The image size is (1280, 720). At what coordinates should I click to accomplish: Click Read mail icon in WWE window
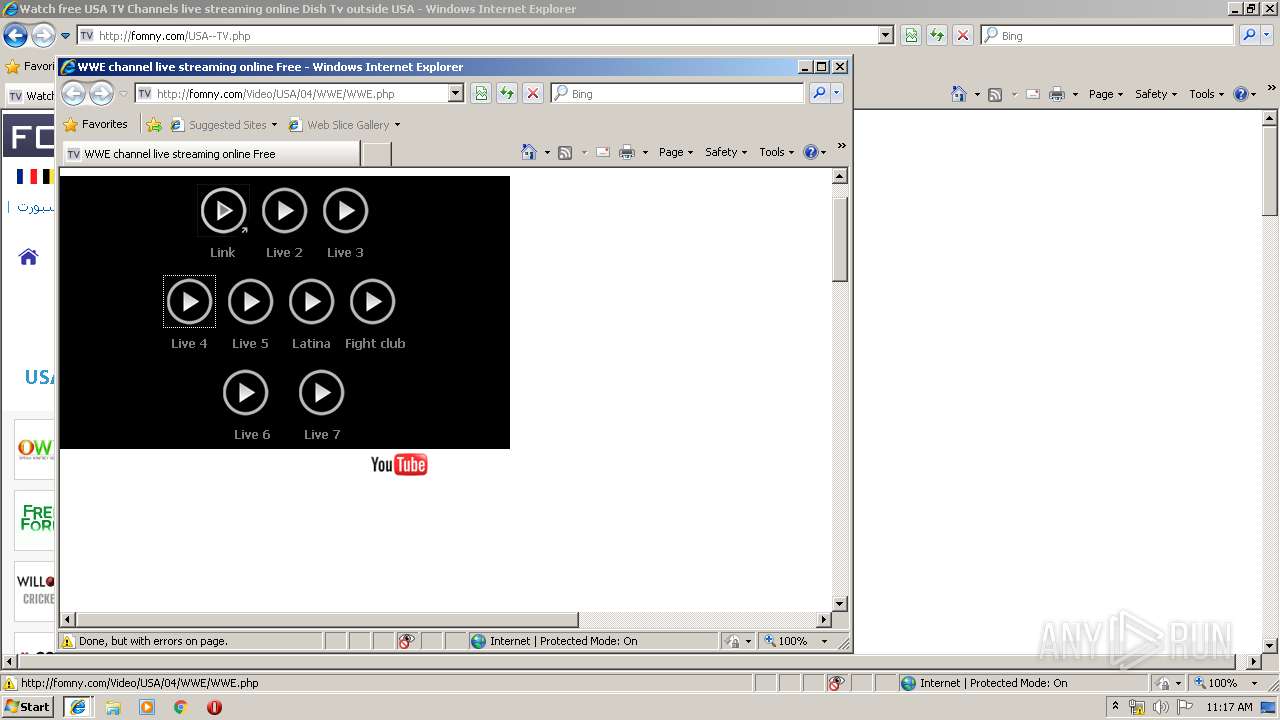[x=603, y=152]
